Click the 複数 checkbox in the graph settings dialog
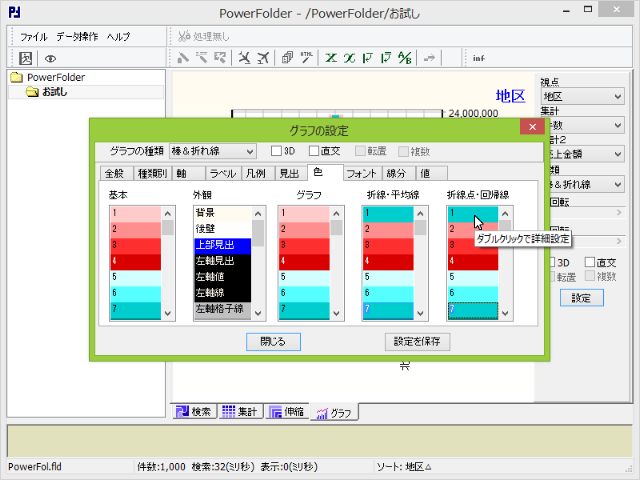 tap(403, 151)
